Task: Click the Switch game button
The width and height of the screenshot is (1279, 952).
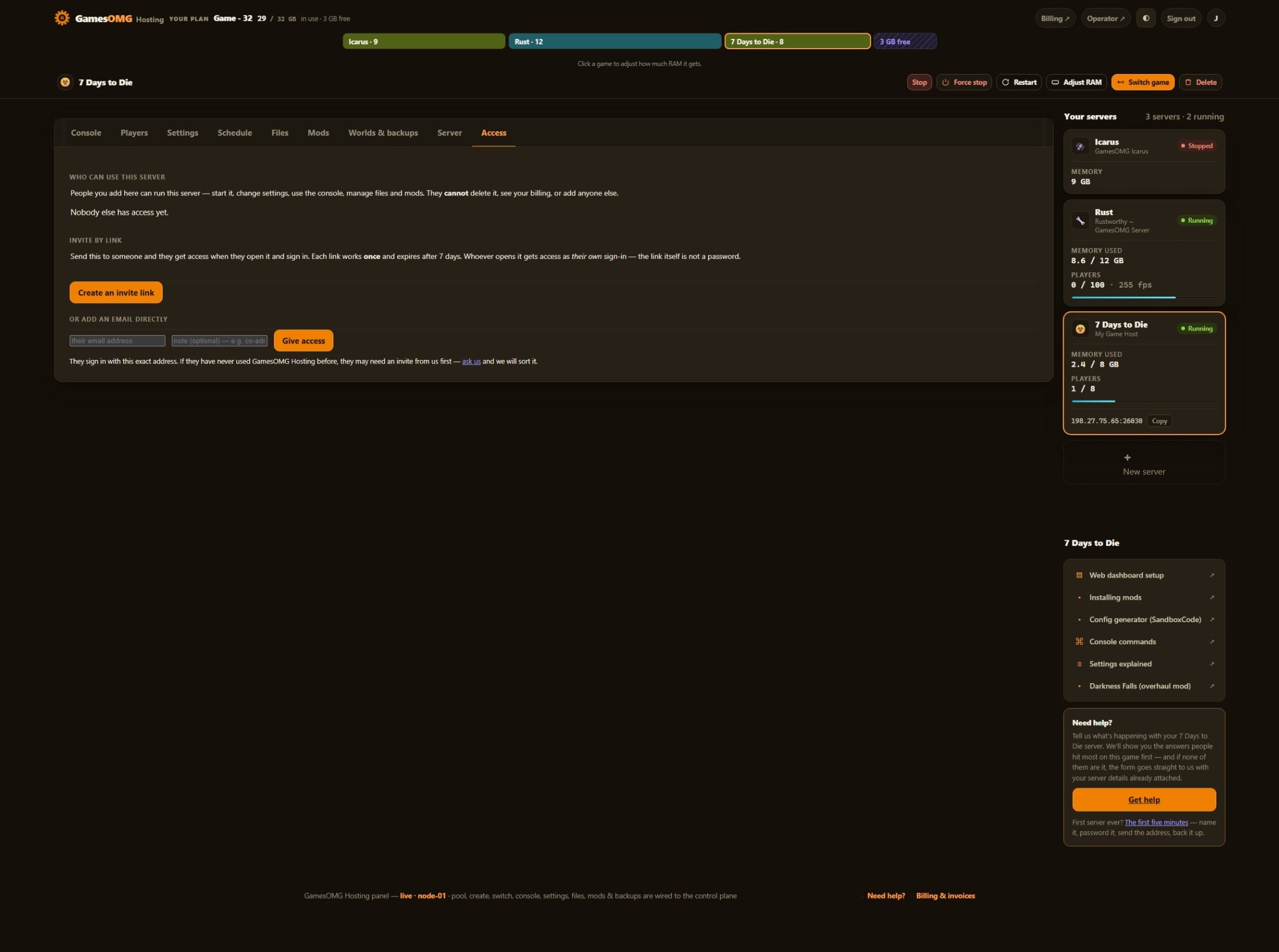Action: (x=1143, y=82)
